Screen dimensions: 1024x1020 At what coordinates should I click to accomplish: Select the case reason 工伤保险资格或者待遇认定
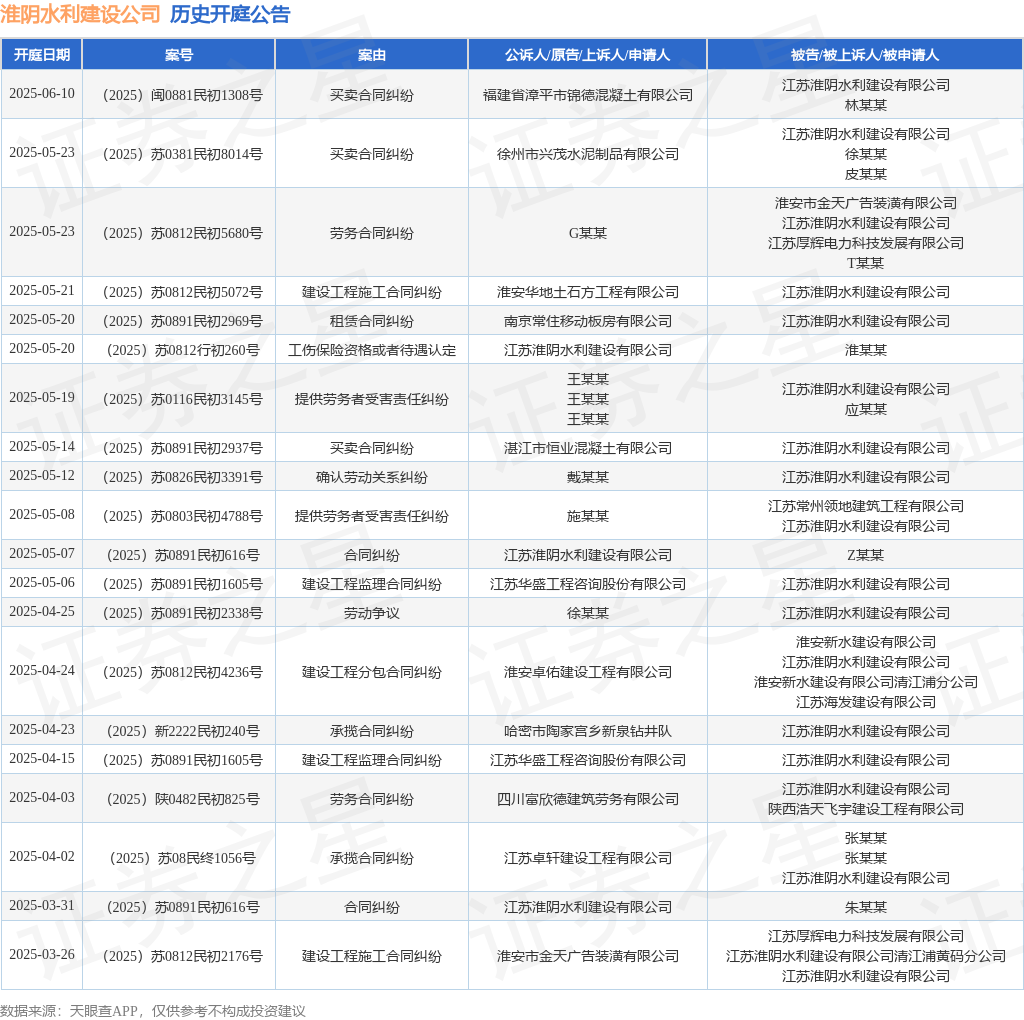(x=372, y=351)
